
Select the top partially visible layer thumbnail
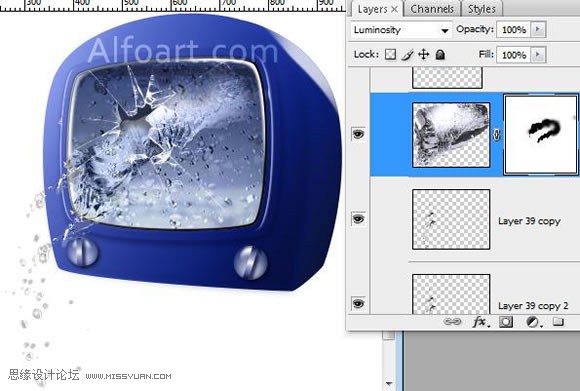pyautogui.click(x=447, y=78)
